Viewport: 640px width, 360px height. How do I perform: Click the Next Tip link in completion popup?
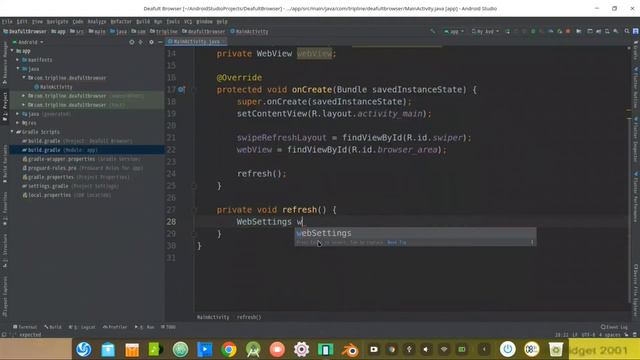396,242
